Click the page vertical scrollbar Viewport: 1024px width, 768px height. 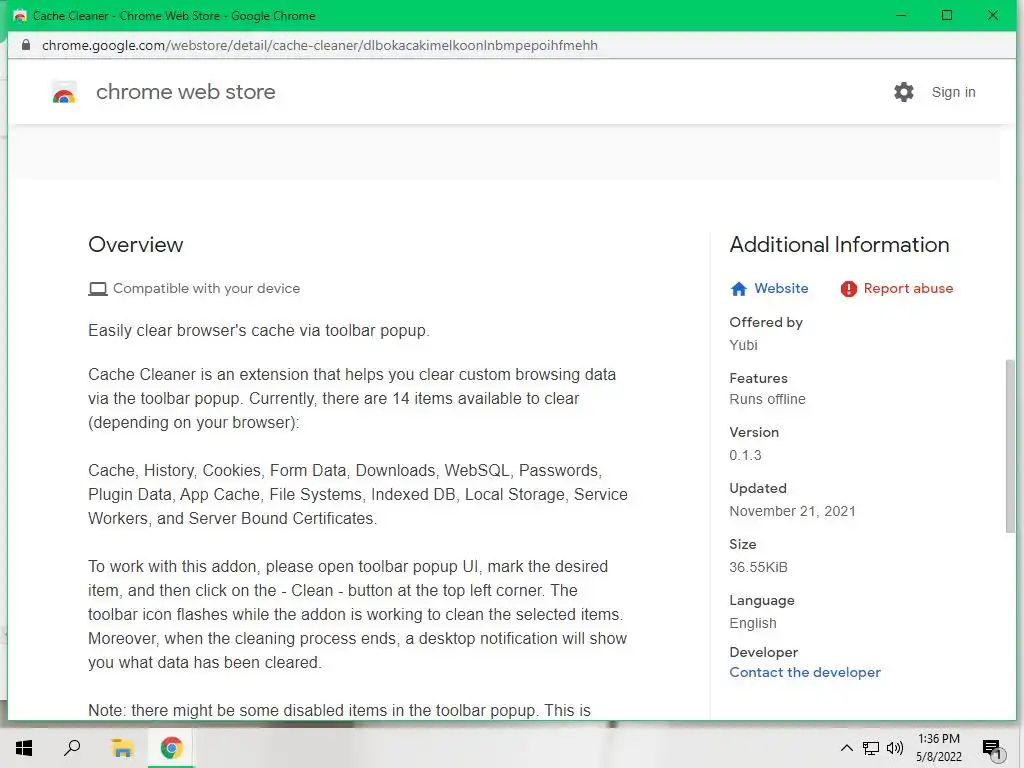(1010, 446)
